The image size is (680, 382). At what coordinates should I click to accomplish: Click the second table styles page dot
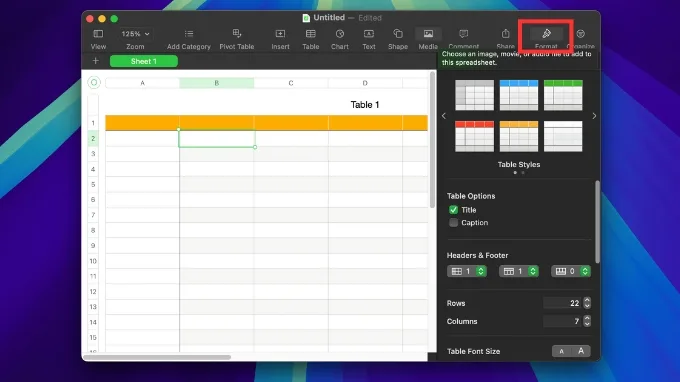coord(523,173)
